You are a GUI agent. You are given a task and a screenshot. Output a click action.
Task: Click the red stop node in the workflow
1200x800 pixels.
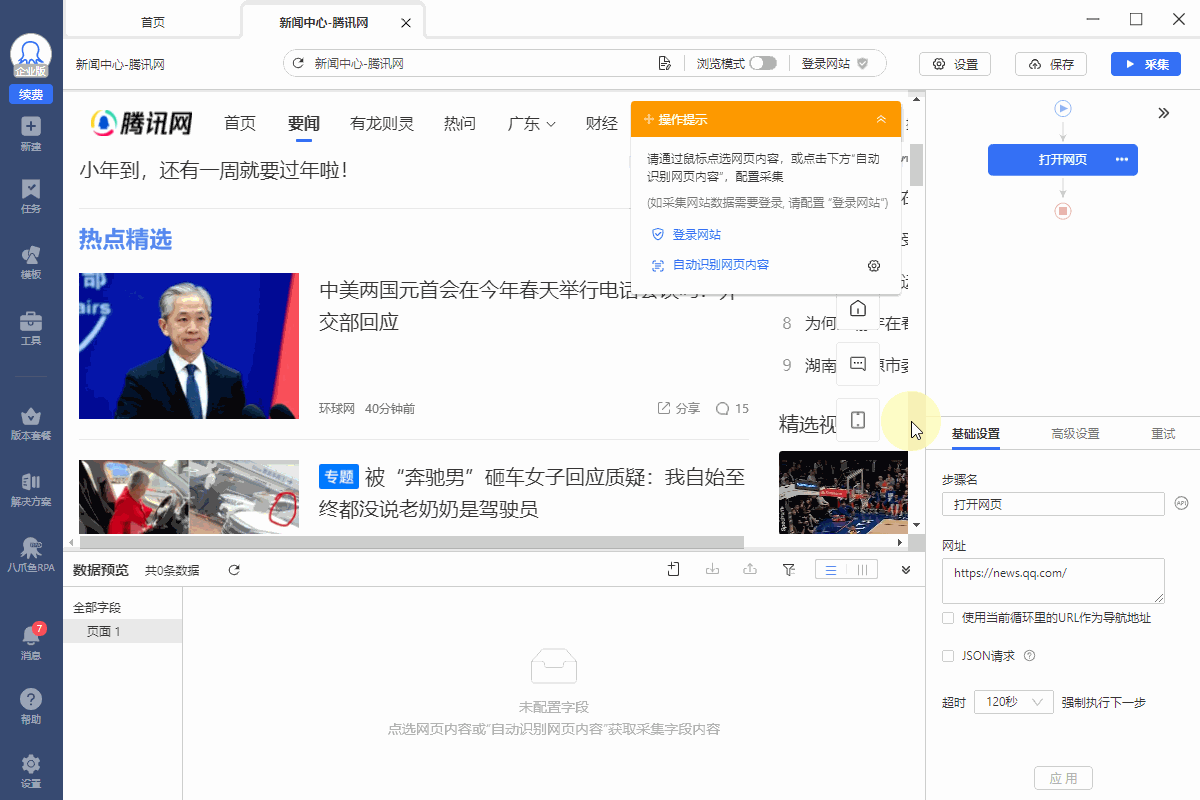click(x=1063, y=211)
